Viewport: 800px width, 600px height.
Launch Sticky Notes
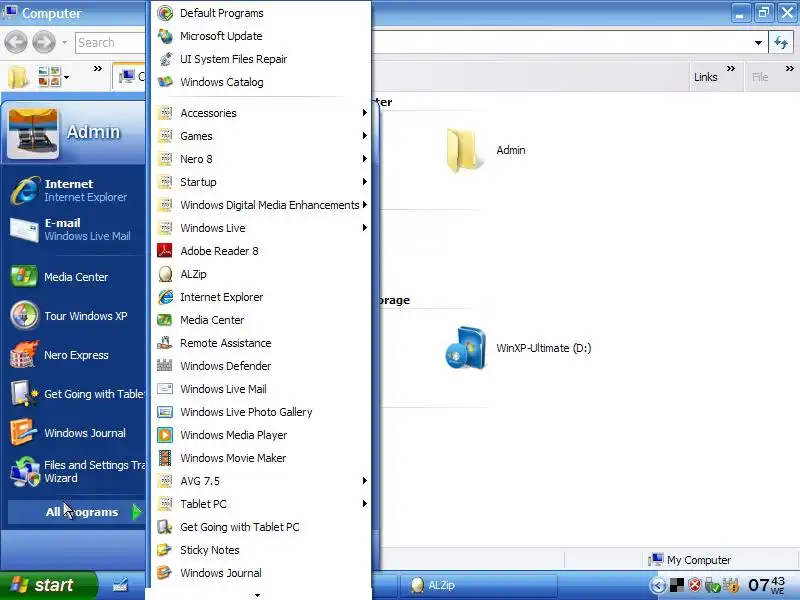261,550
